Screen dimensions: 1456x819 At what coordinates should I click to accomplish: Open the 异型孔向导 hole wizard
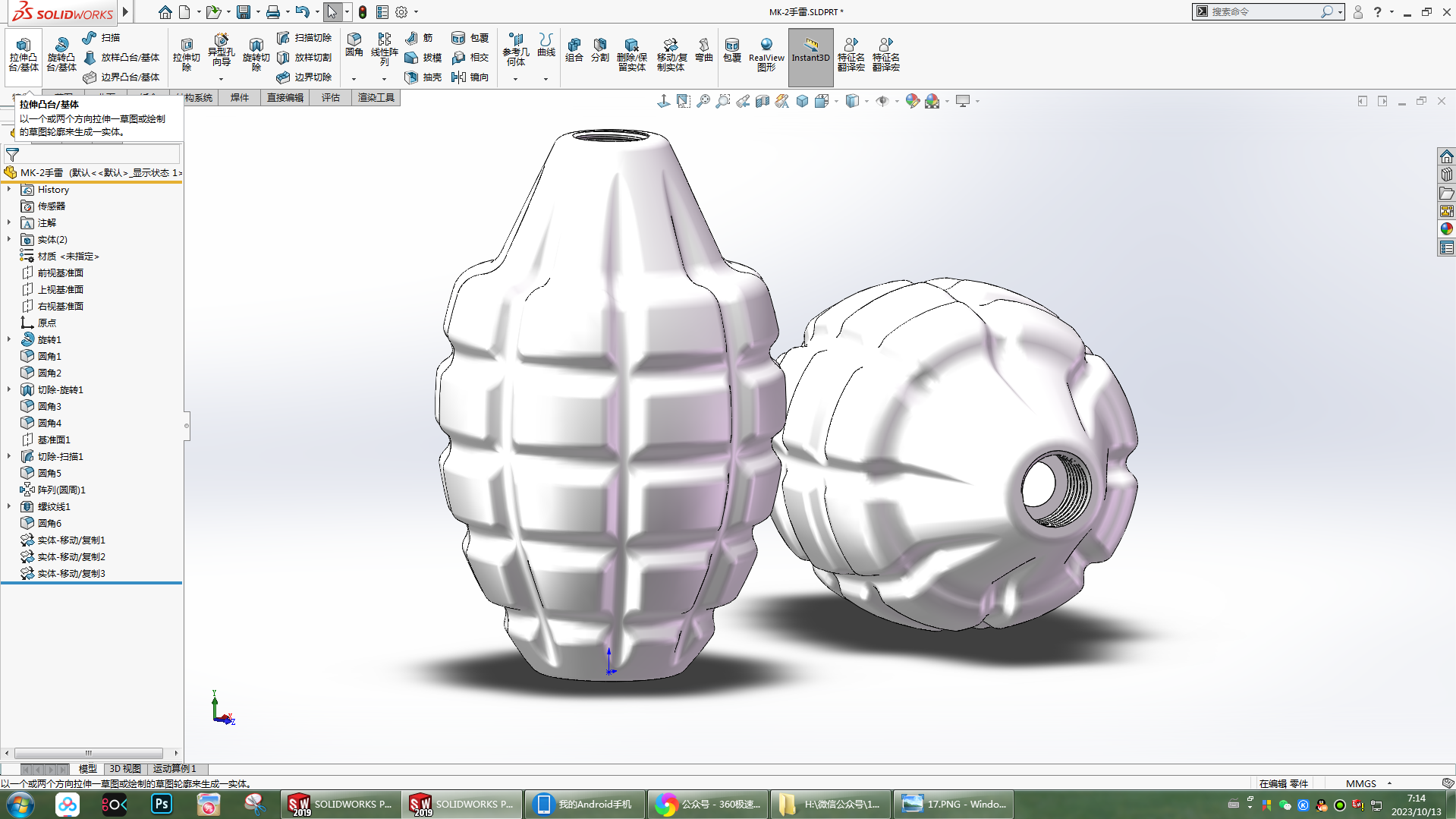click(x=221, y=51)
